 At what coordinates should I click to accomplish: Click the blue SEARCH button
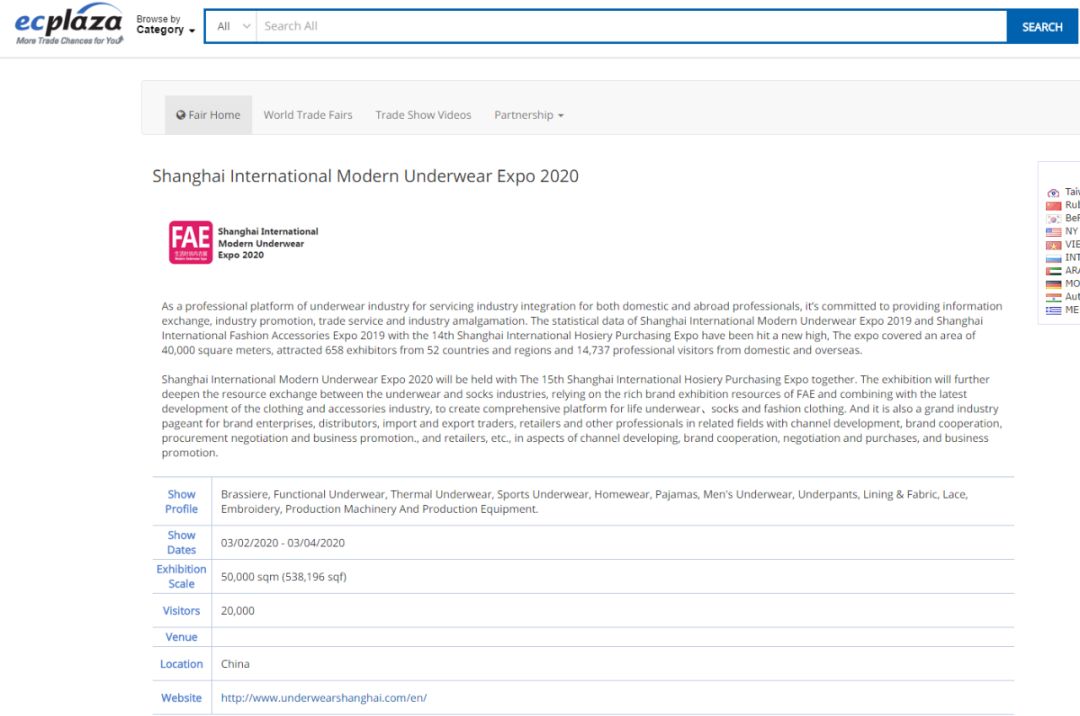[1042, 27]
